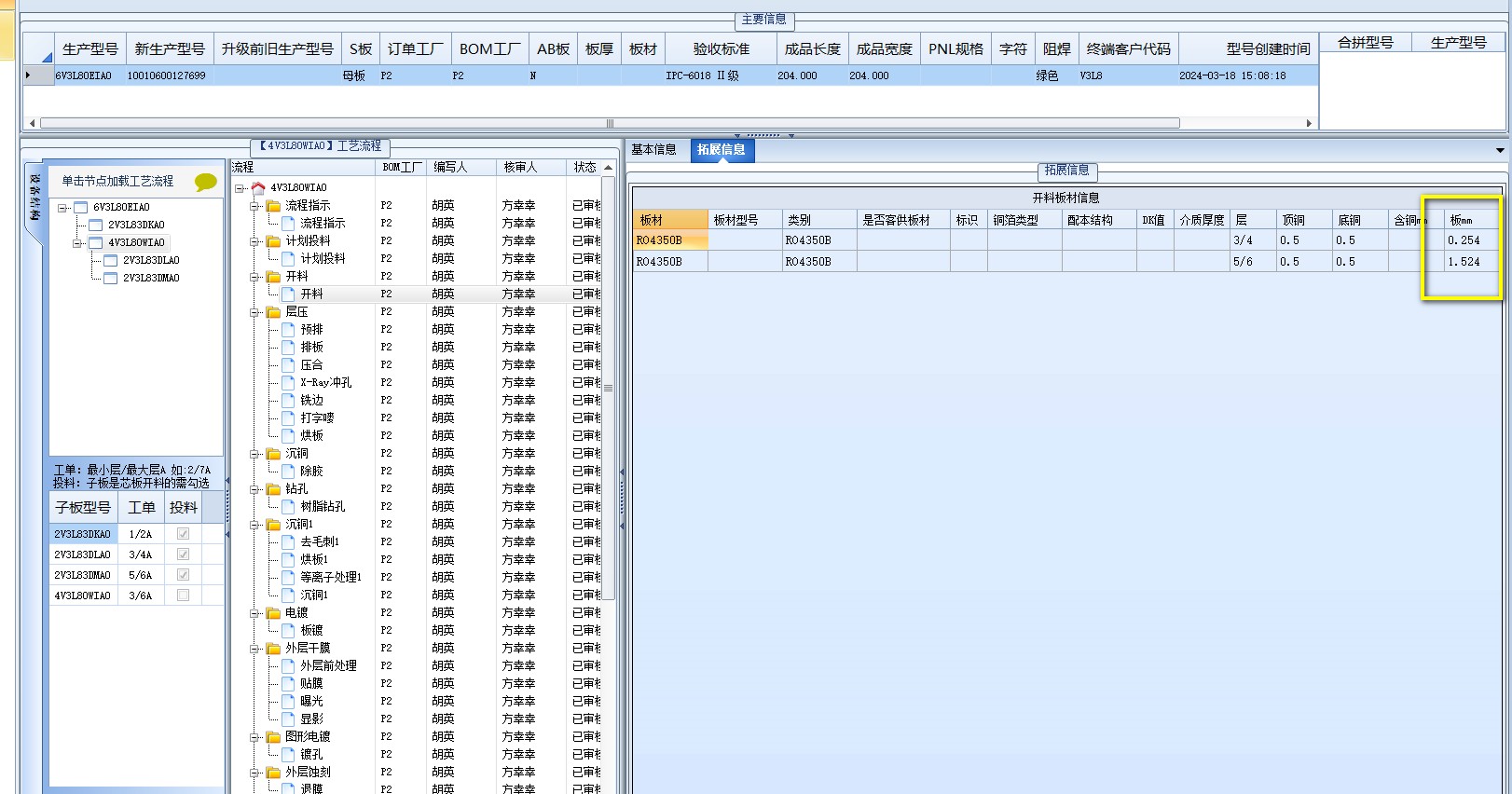Click the 图形电镀 folder icon
Image resolution: width=1512 pixels, height=794 pixels.
coord(273,736)
